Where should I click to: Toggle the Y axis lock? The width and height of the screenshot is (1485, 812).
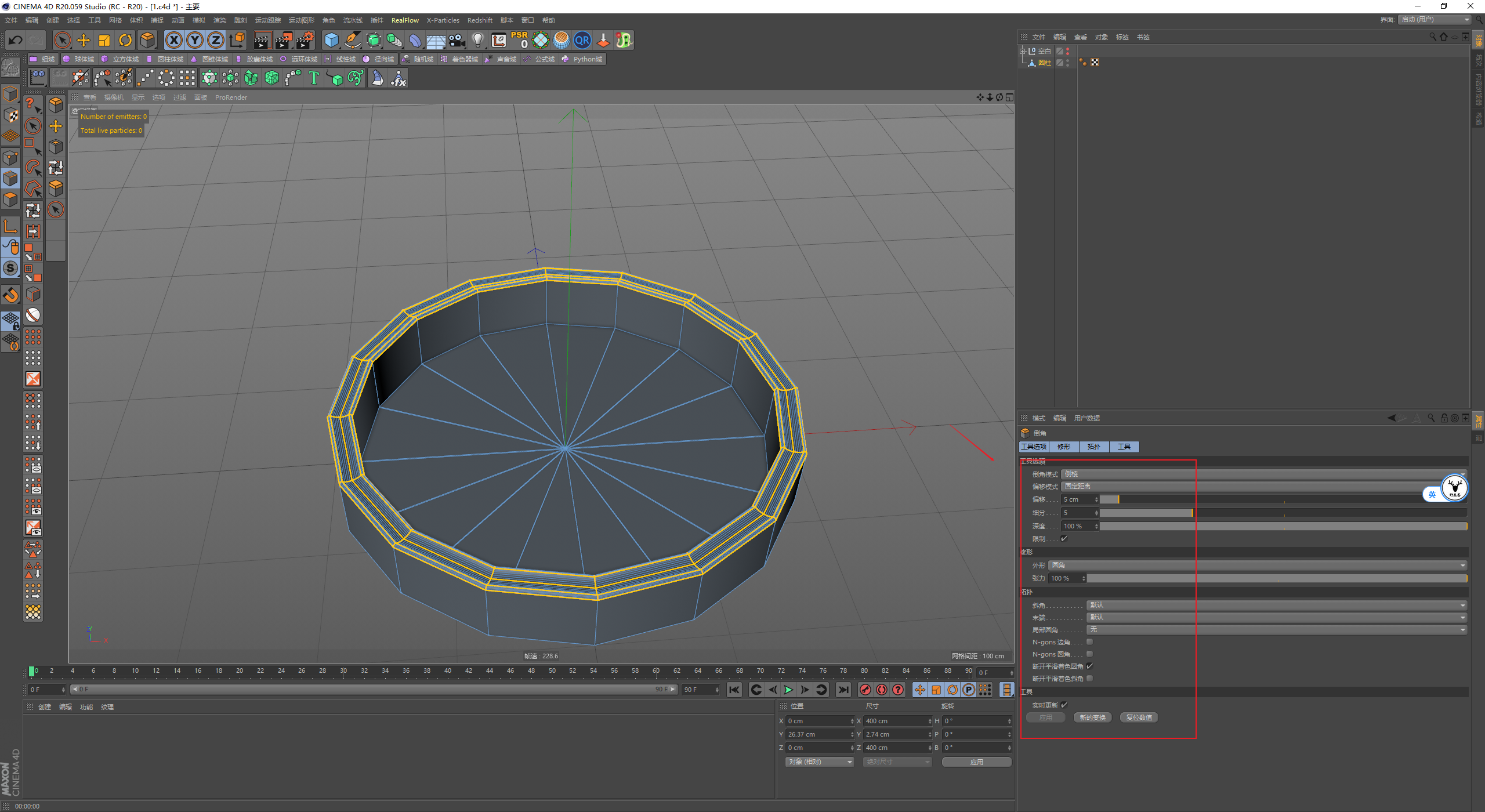coord(195,40)
